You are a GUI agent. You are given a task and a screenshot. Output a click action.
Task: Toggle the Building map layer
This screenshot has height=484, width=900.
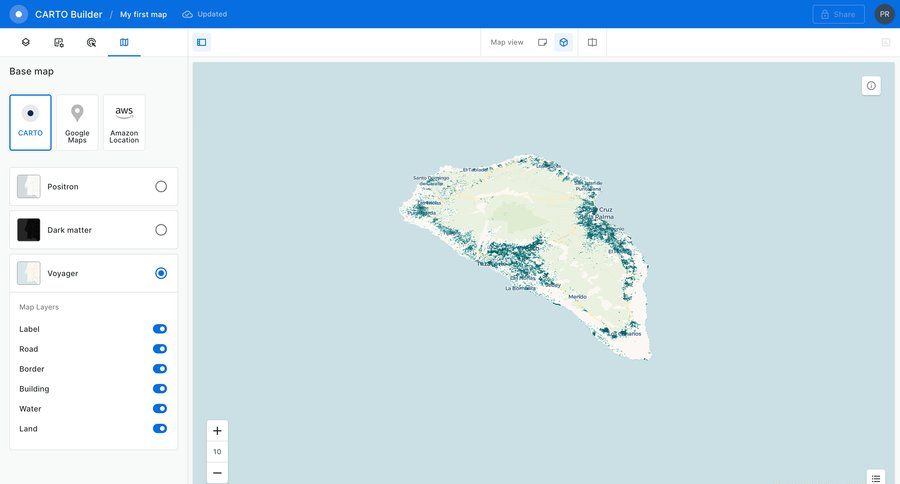[160, 389]
